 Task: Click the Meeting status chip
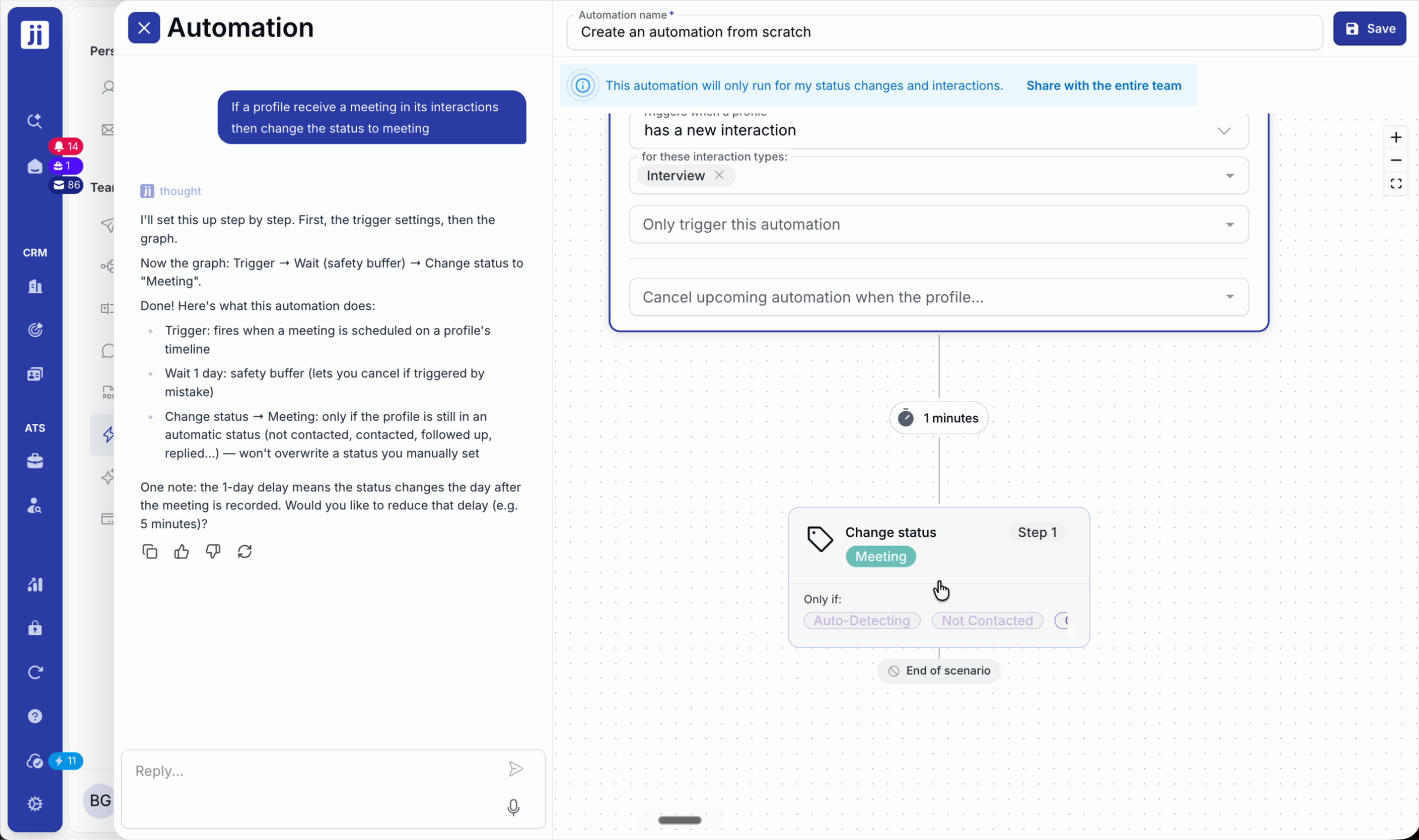881,557
